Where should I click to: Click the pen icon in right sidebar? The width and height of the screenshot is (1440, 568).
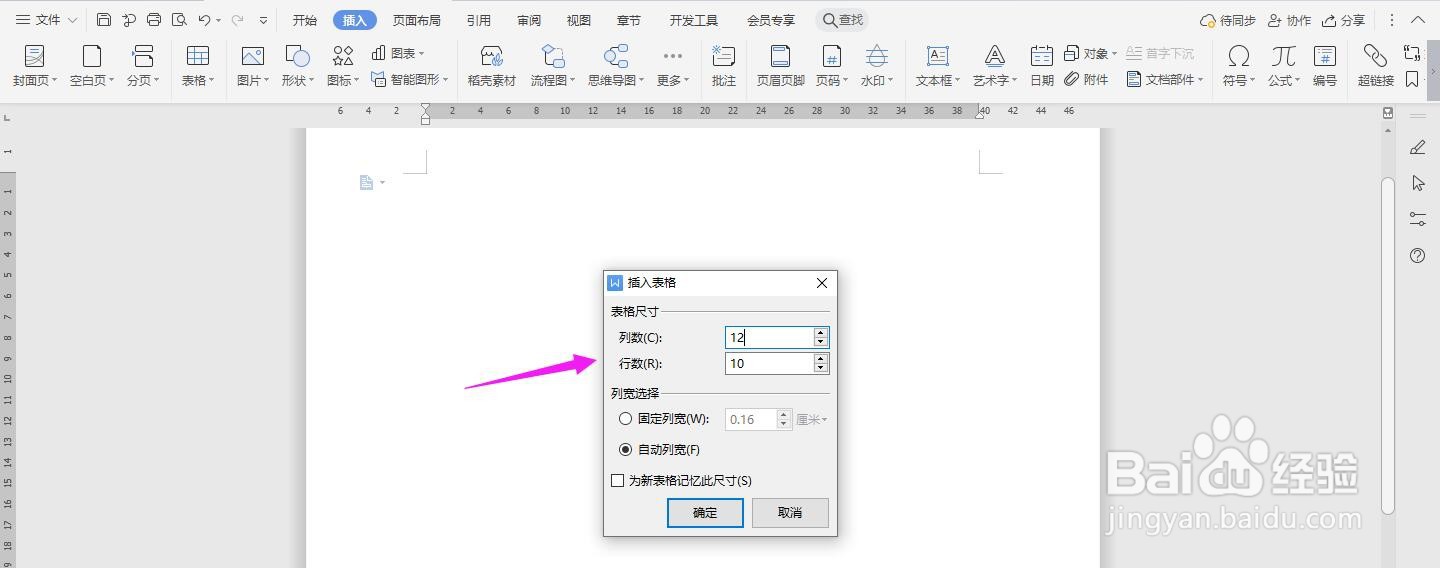(1417, 147)
